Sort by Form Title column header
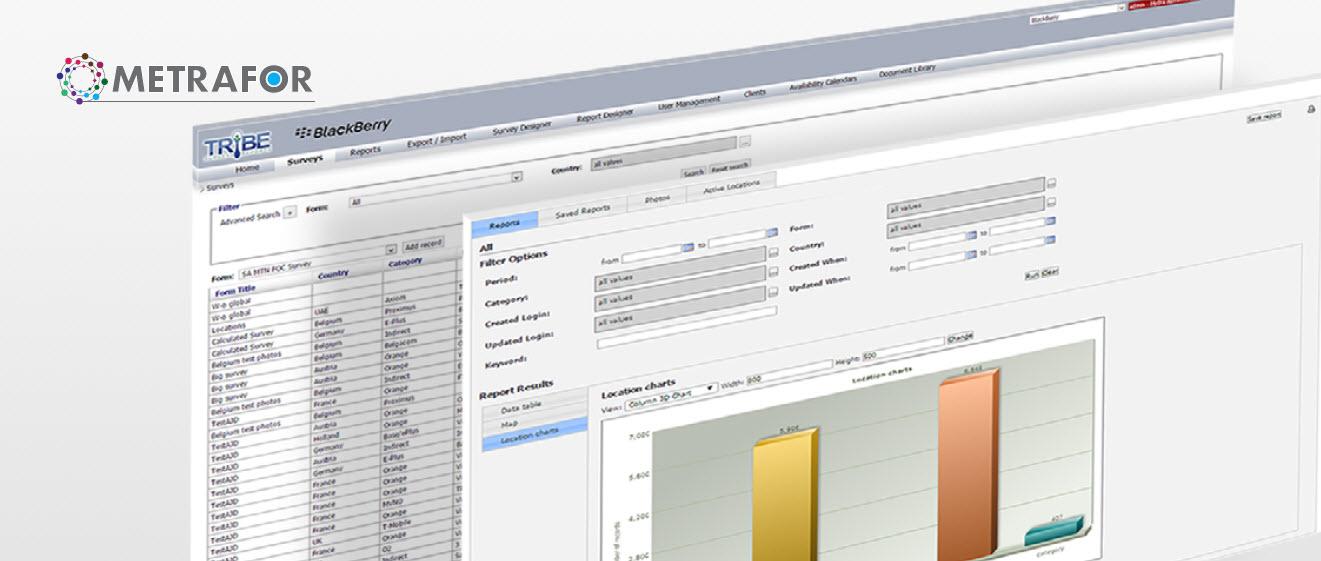The width and height of the screenshot is (1321, 561). 237,292
